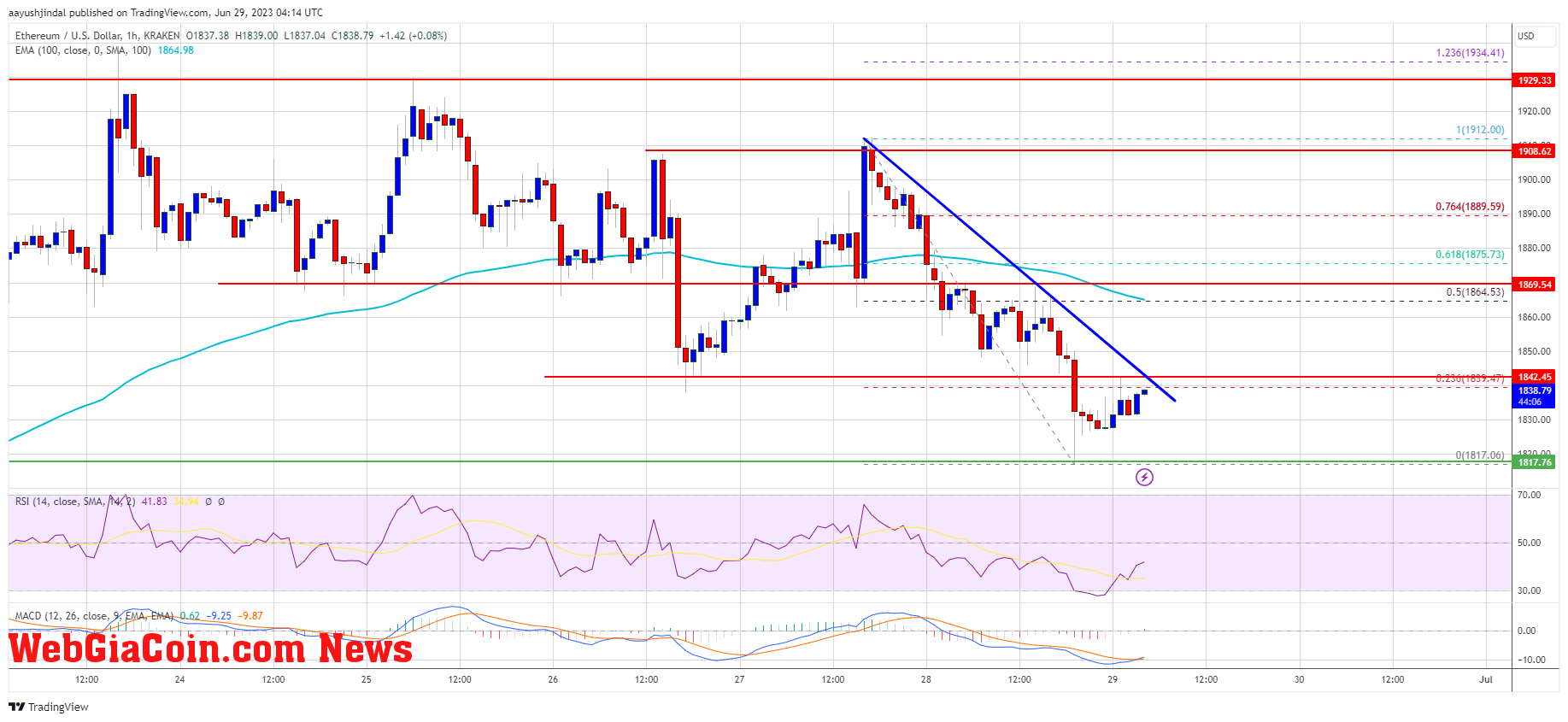Select the 0.618(1875.73) Fibonacci label
This screenshot has height=722, width=1568.
pyautogui.click(x=1470, y=255)
